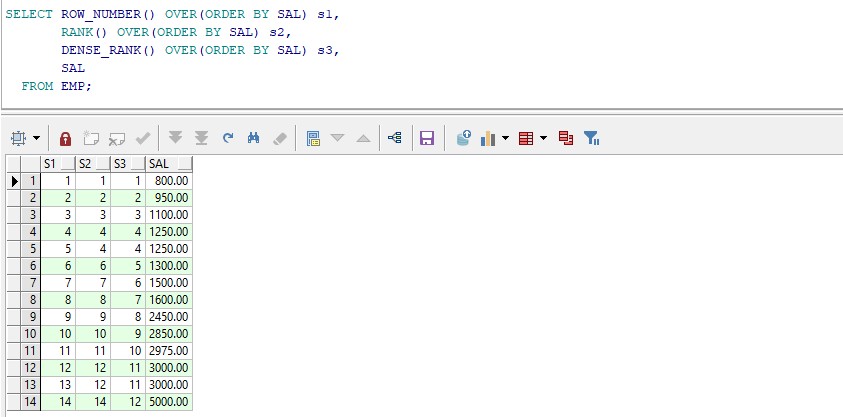
Task: Click the previous record up triangle
Action: (x=363, y=139)
